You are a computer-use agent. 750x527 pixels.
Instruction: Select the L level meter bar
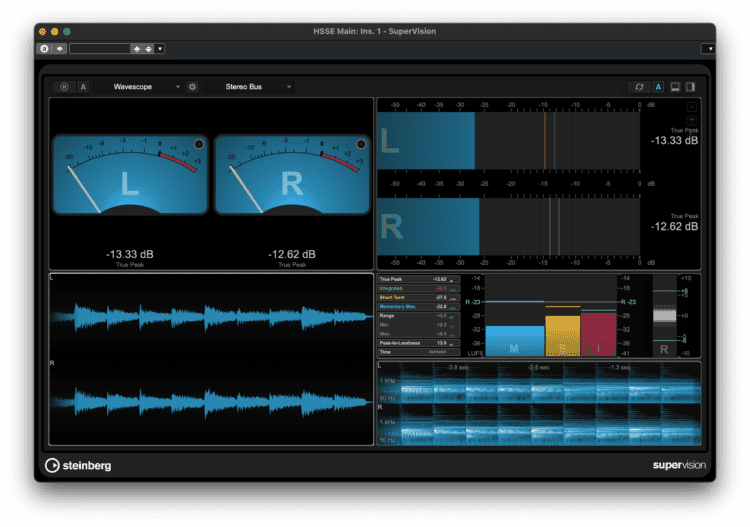[x=508, y=141]
